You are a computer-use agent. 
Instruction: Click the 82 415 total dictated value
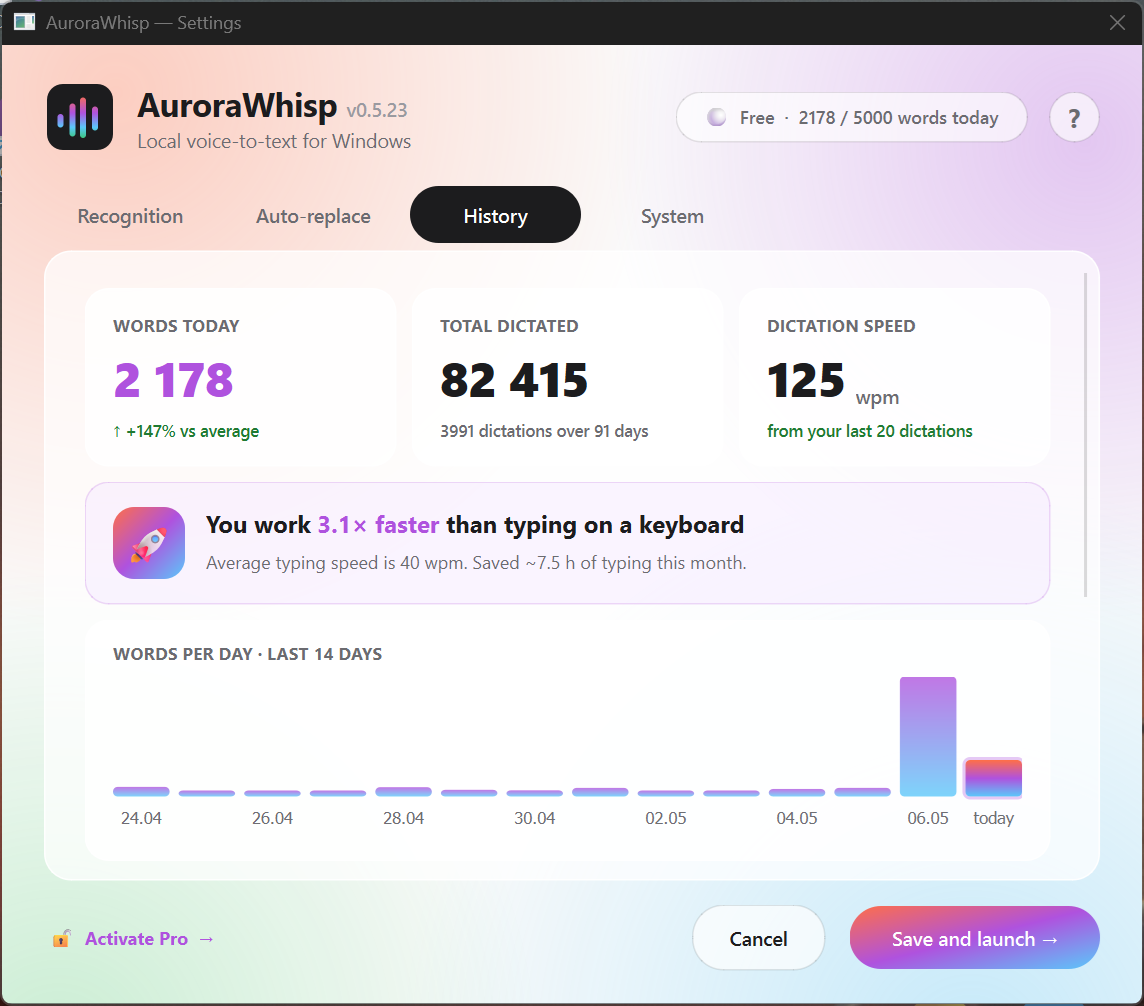(x=514, y=380)
